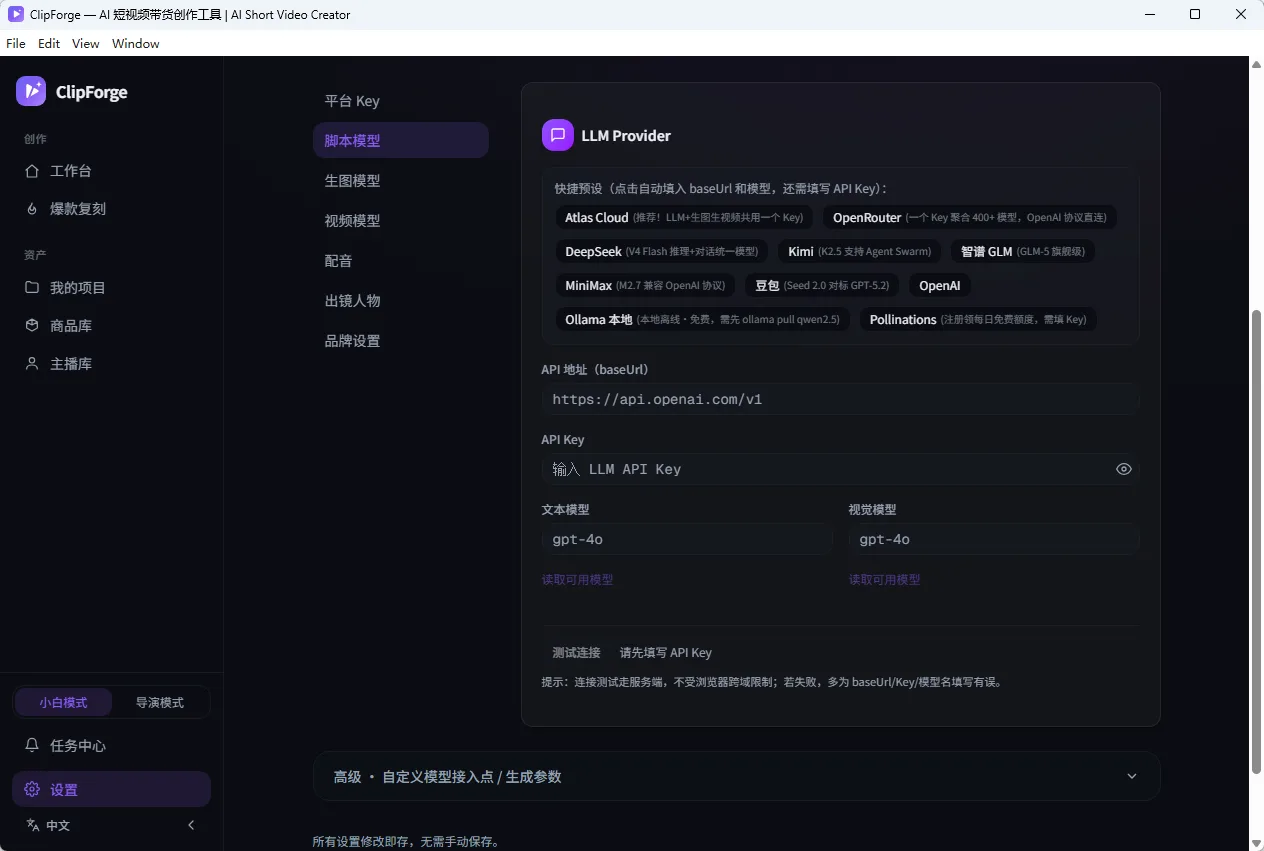This screenshot has width=1264, height=851.
Task: Select the 生图模型 settings tab
Action: pyautogui.click(x=401, y=180)
